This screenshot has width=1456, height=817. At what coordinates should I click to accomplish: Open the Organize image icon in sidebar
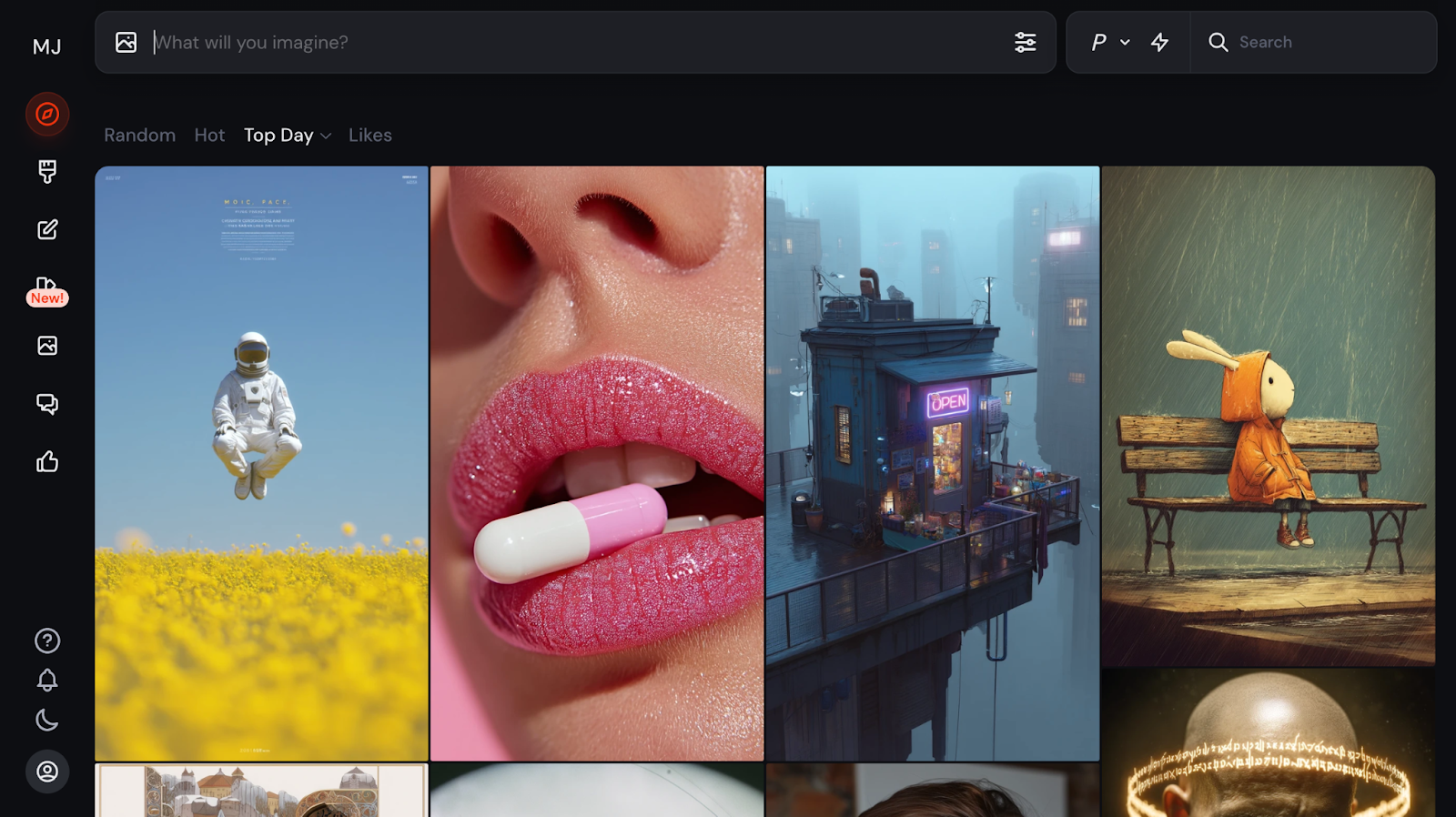pos(47,346)
